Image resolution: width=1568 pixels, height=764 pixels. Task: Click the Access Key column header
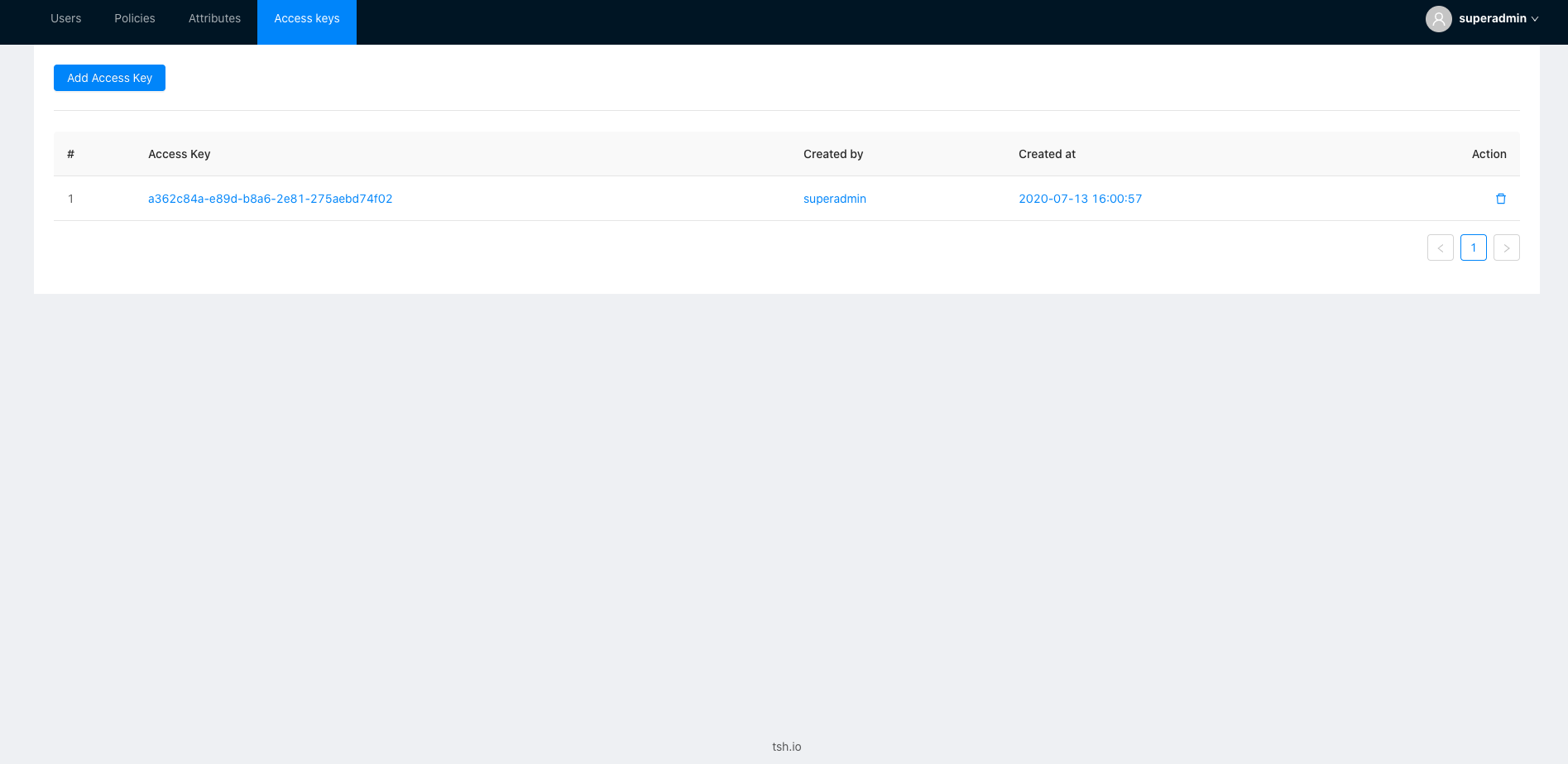[180, 154]
